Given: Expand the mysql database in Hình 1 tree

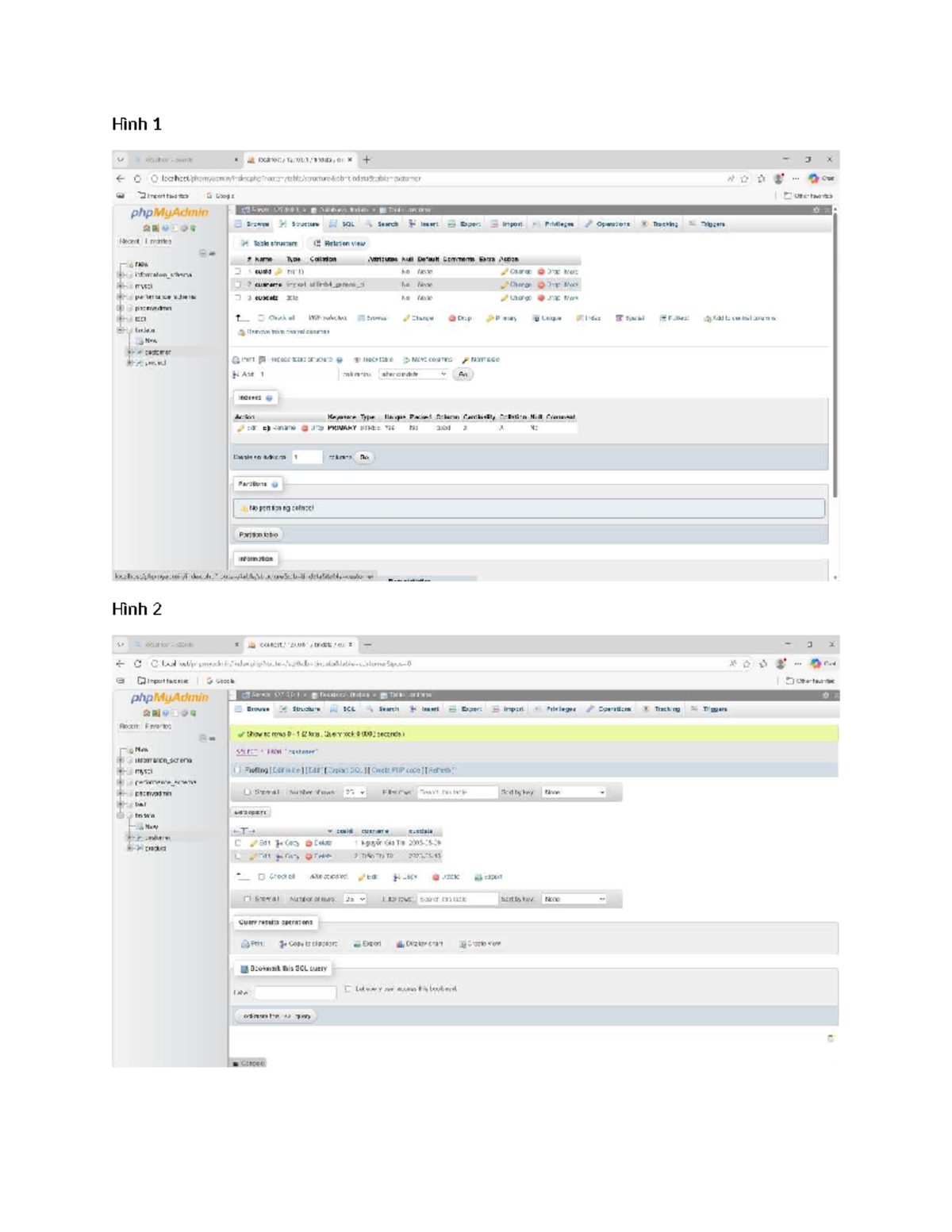Looking at the screenshot, I should point(121,286).
